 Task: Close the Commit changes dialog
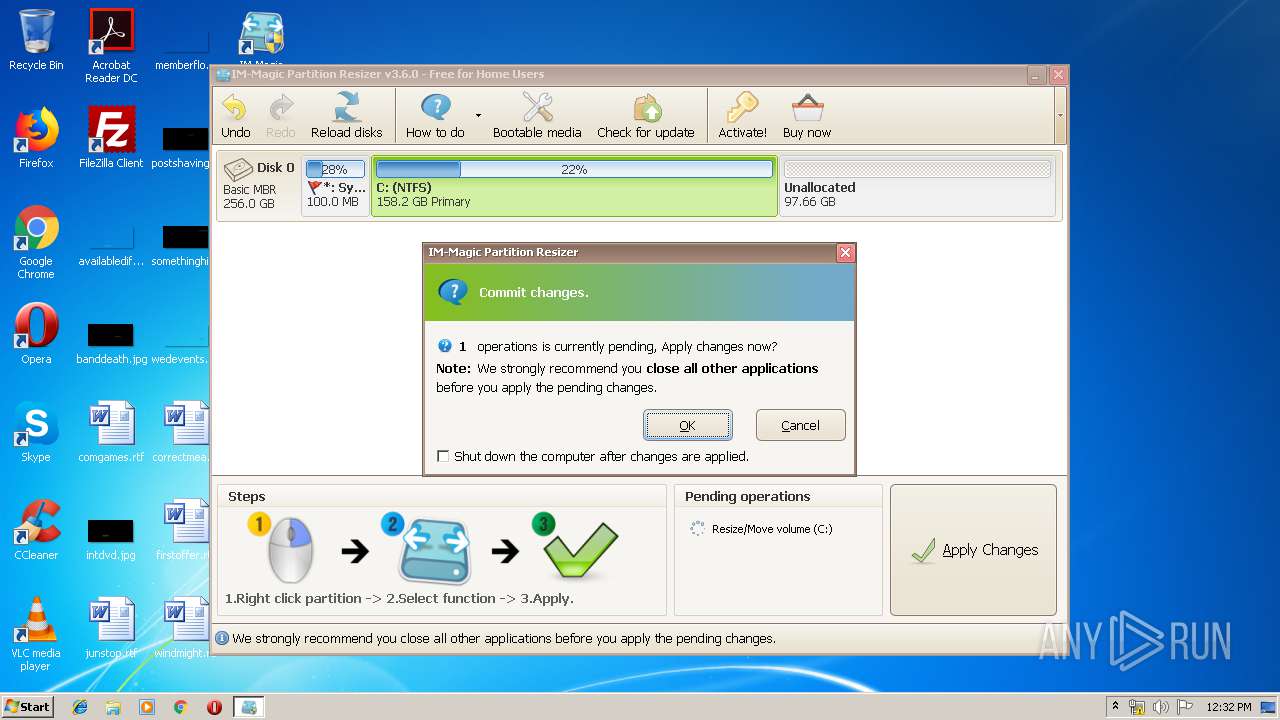[x=845, y=253]
